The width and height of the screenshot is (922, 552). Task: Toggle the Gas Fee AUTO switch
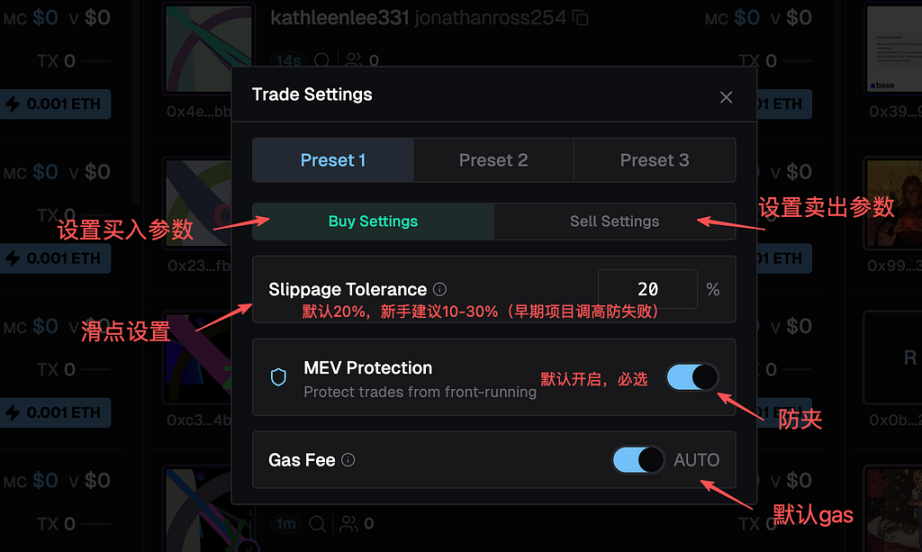pos(638,460)
